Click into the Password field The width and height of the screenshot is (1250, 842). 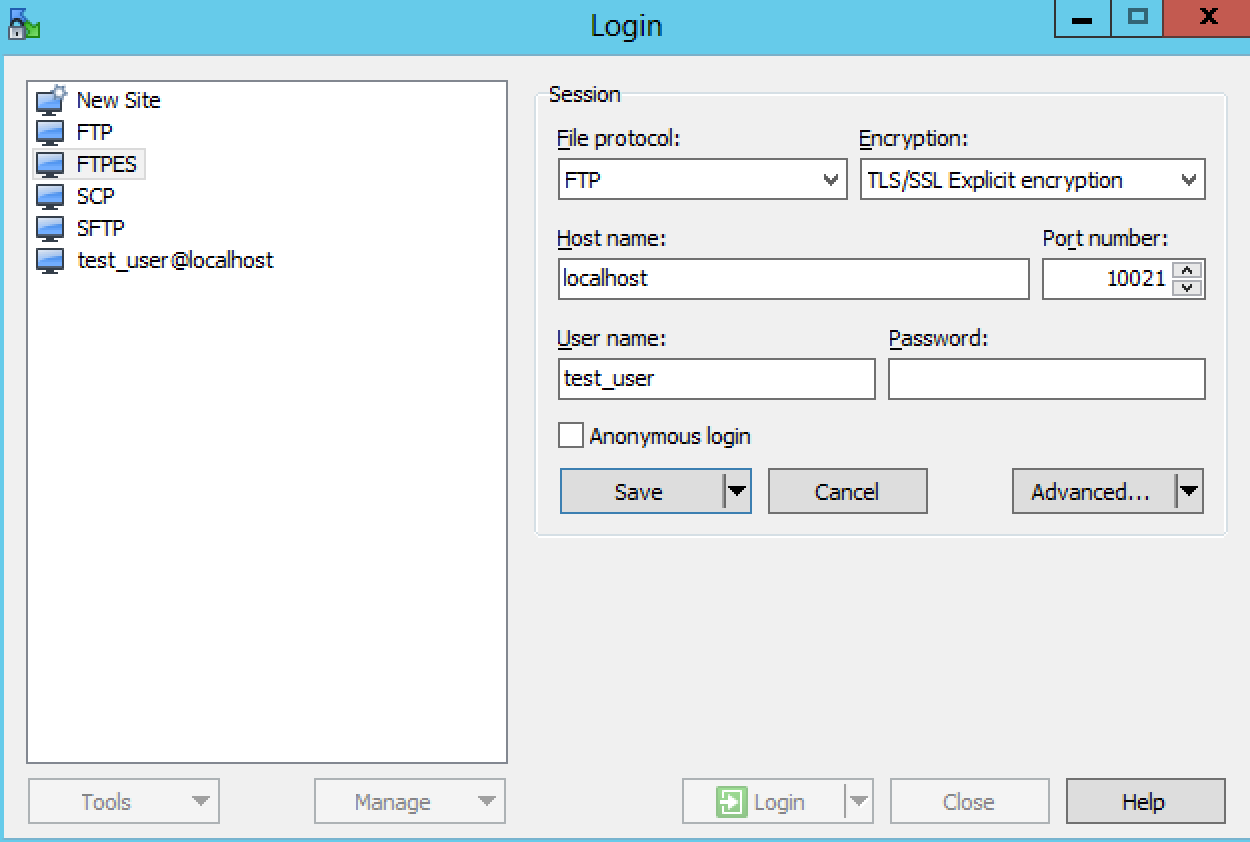point(1046,379)
